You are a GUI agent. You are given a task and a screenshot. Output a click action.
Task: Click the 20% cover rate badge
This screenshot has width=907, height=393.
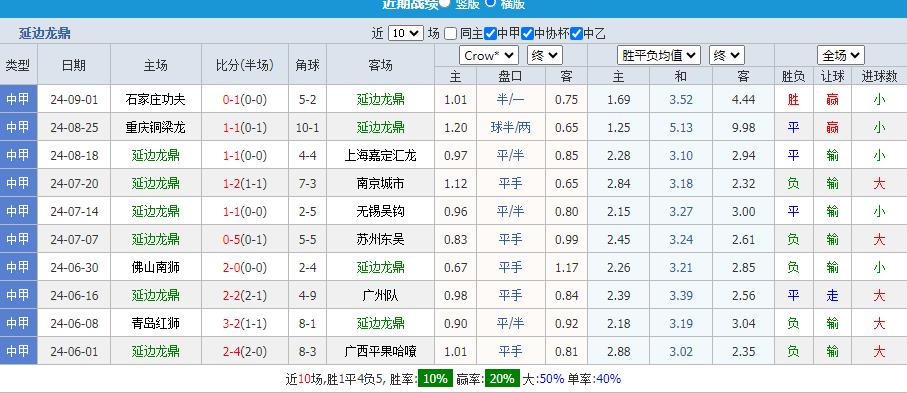[502, 379]
